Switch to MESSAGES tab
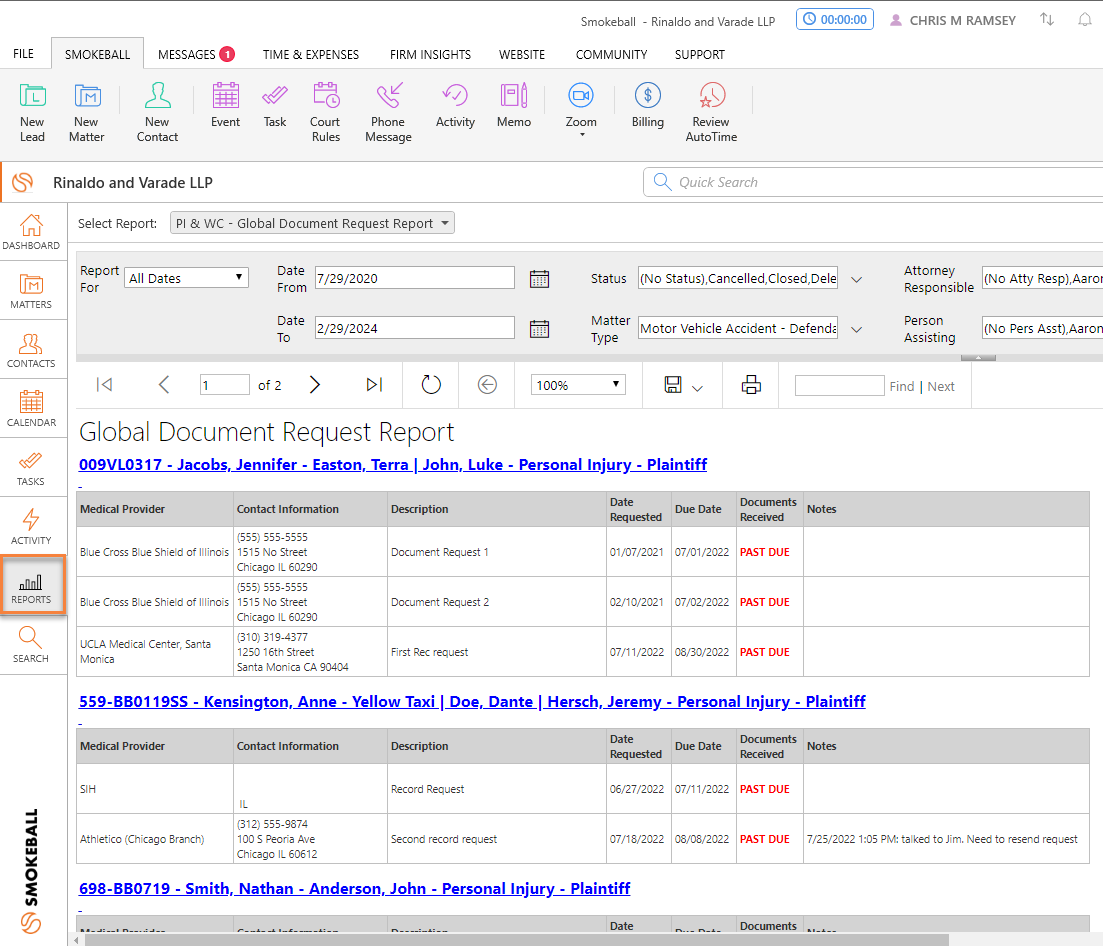The width and height of the screenshot is (1103, 946). point(196,54)
